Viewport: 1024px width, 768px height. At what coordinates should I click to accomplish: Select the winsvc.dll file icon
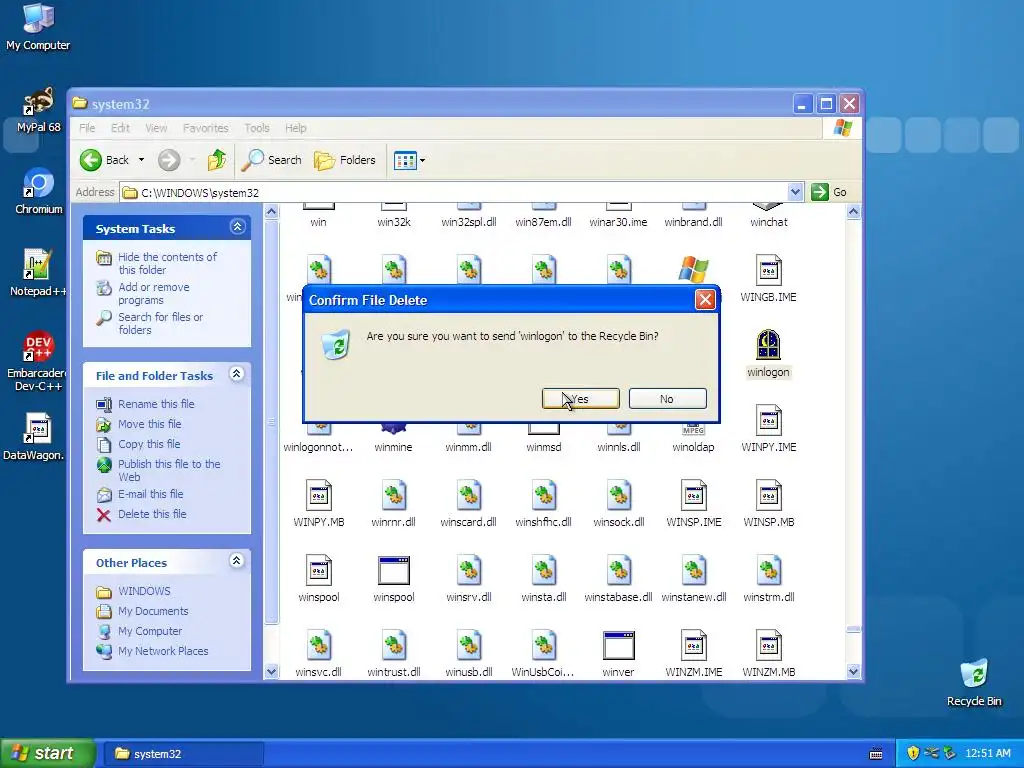pyautogui.click(x=319, y=645)
